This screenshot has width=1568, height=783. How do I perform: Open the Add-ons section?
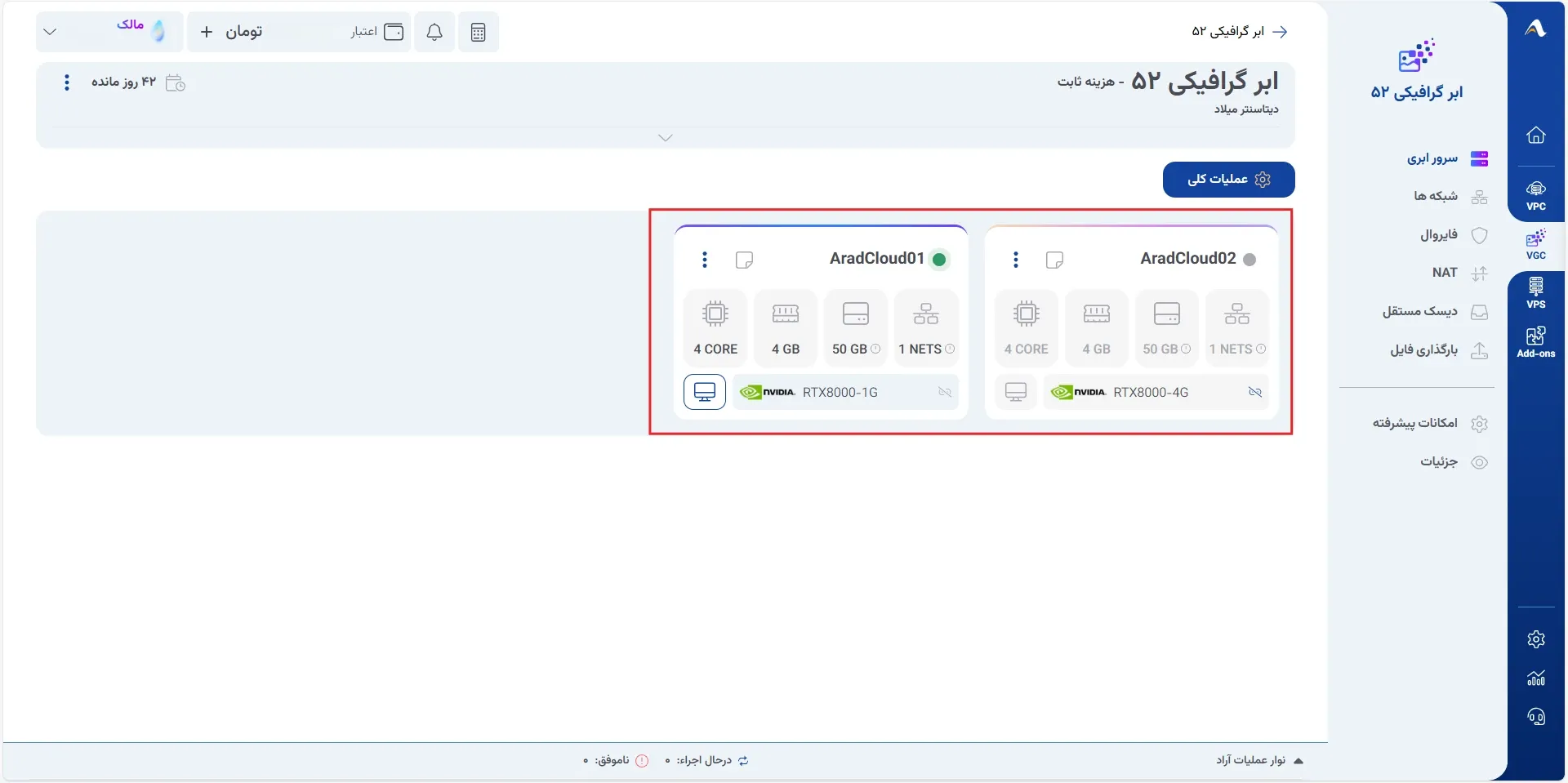[1535, 343]
